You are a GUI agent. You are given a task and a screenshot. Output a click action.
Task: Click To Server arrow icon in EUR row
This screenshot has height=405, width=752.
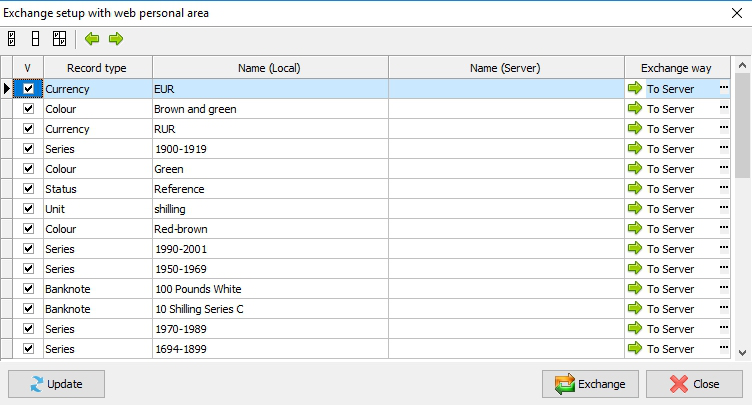click(635, 88)
